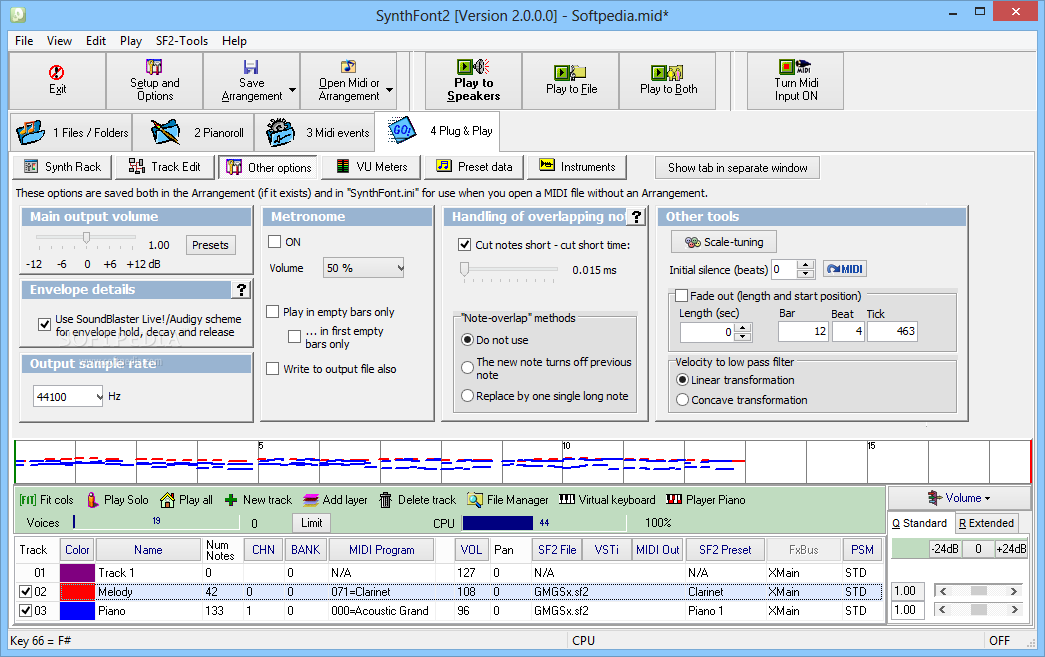This screenshot has width=1045, height=657.
Task: Switch to 1 Files / Folders tab
Action: (71, 133)
